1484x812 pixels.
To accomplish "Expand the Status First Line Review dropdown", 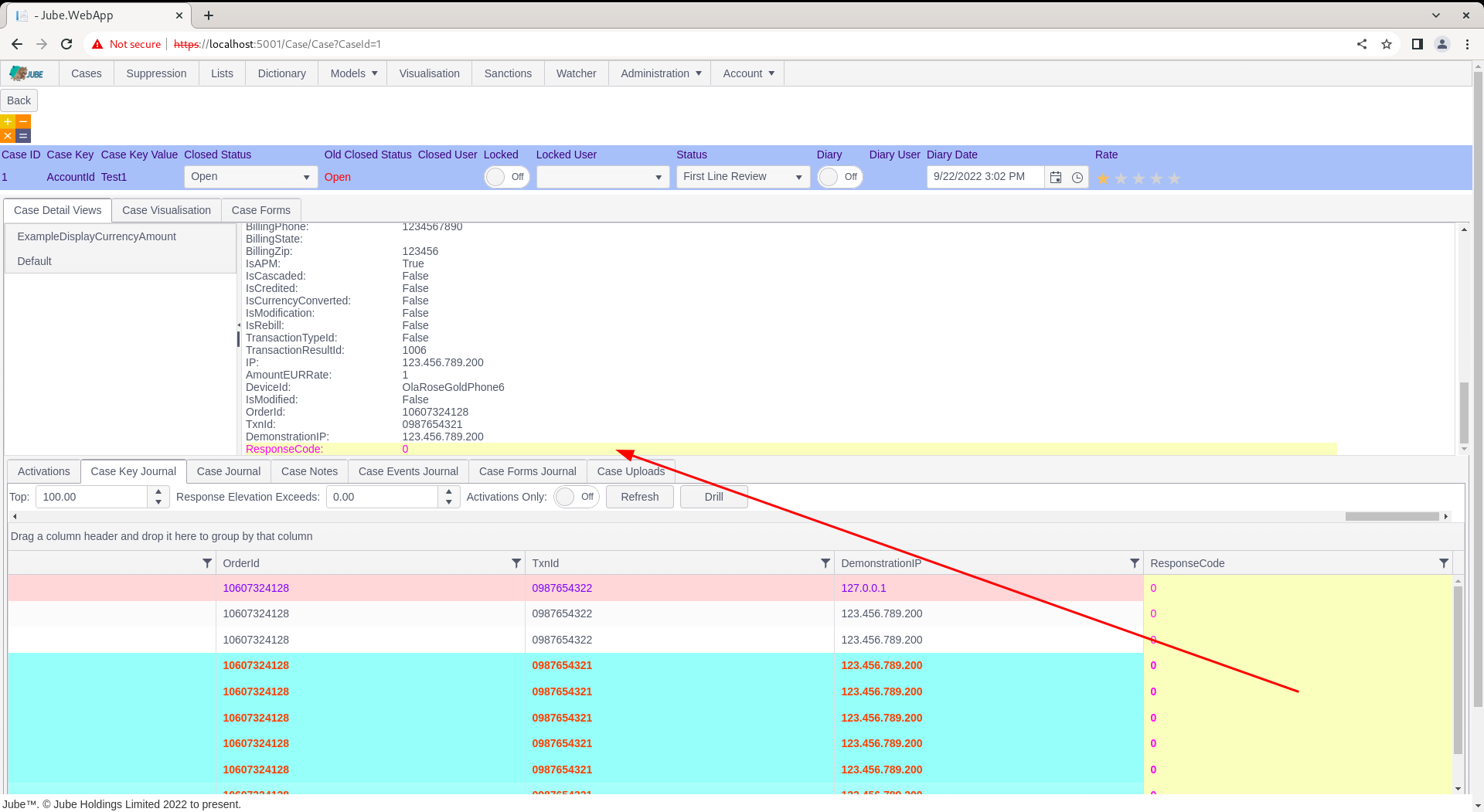I will tap(799, 177).
